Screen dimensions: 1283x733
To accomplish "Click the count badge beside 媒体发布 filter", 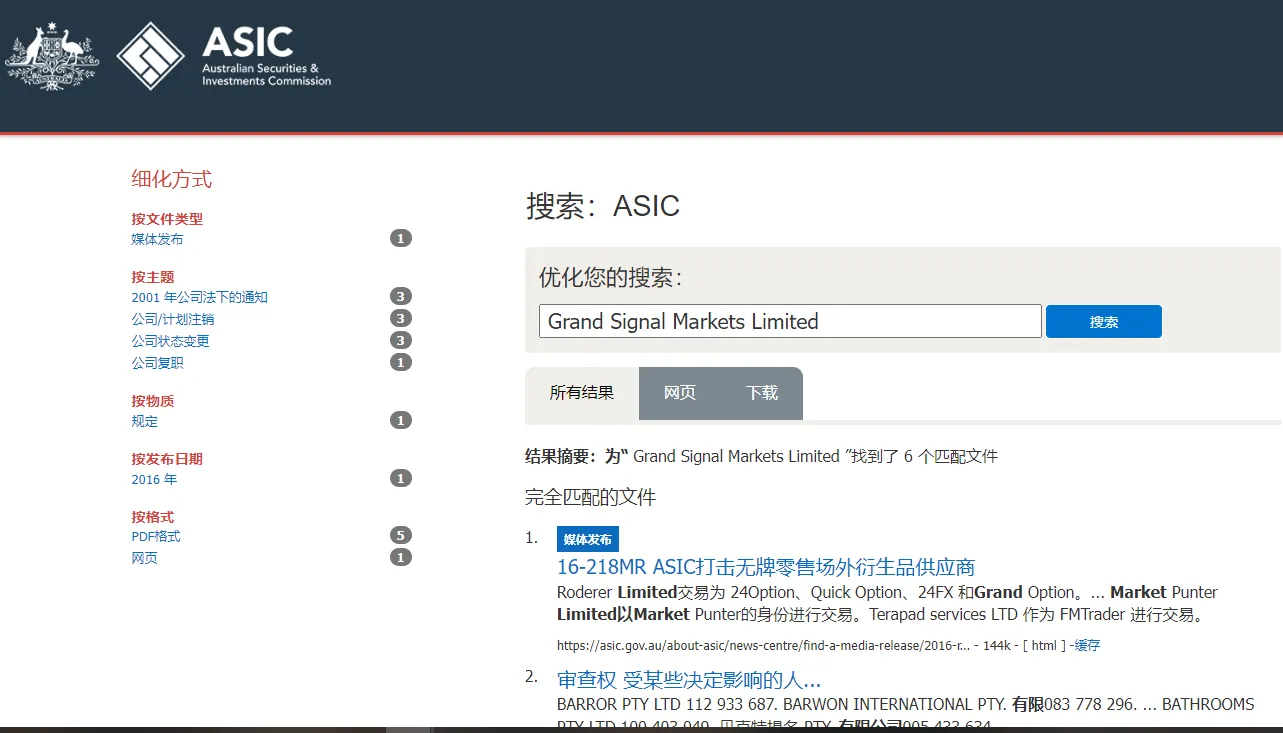I will click(x=401, y=238).
